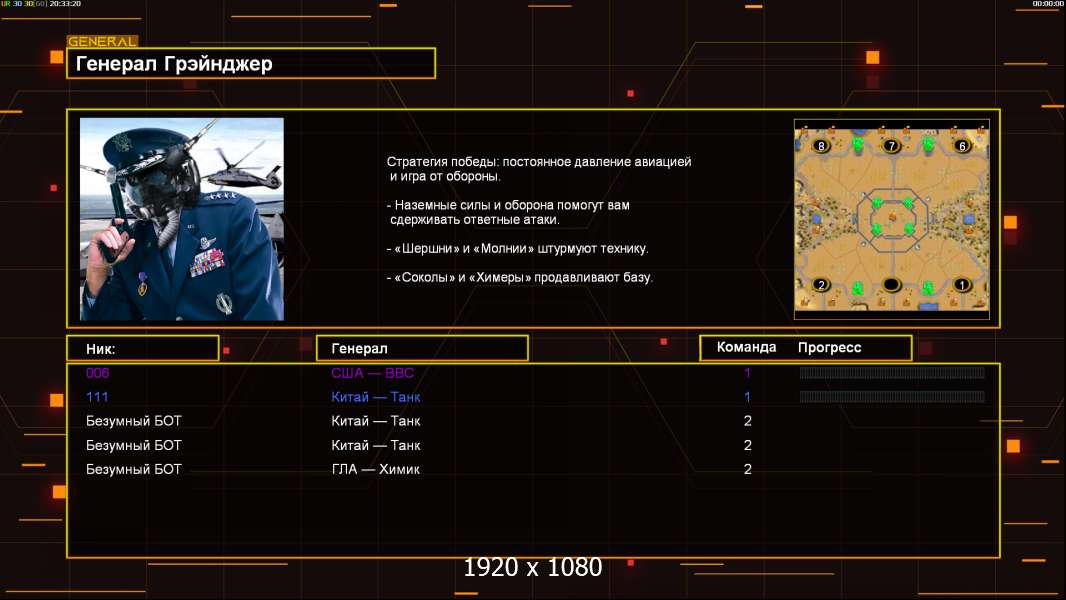
Task: Click the 'Стратегия победы' tip line
Action: (x=539, y=169)
